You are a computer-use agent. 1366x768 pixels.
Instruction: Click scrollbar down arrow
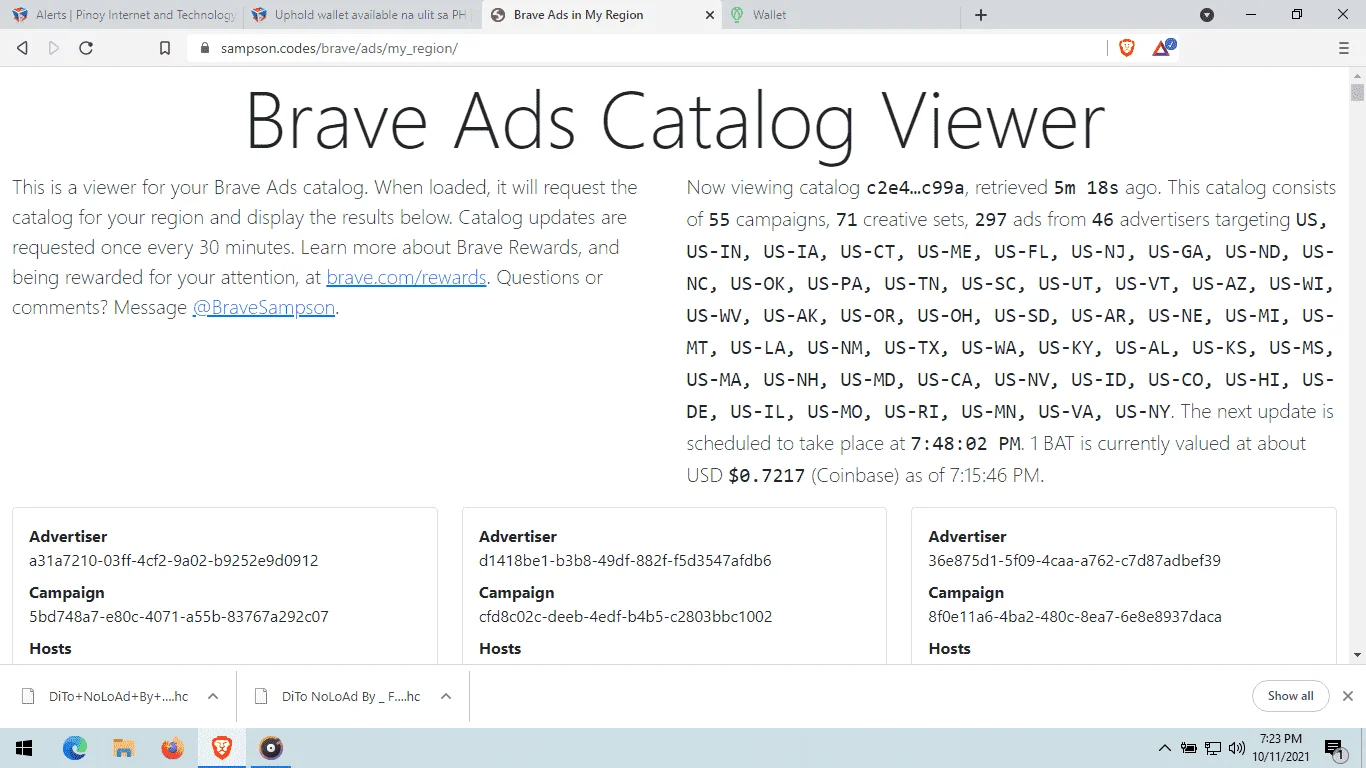click(1357, 656)
